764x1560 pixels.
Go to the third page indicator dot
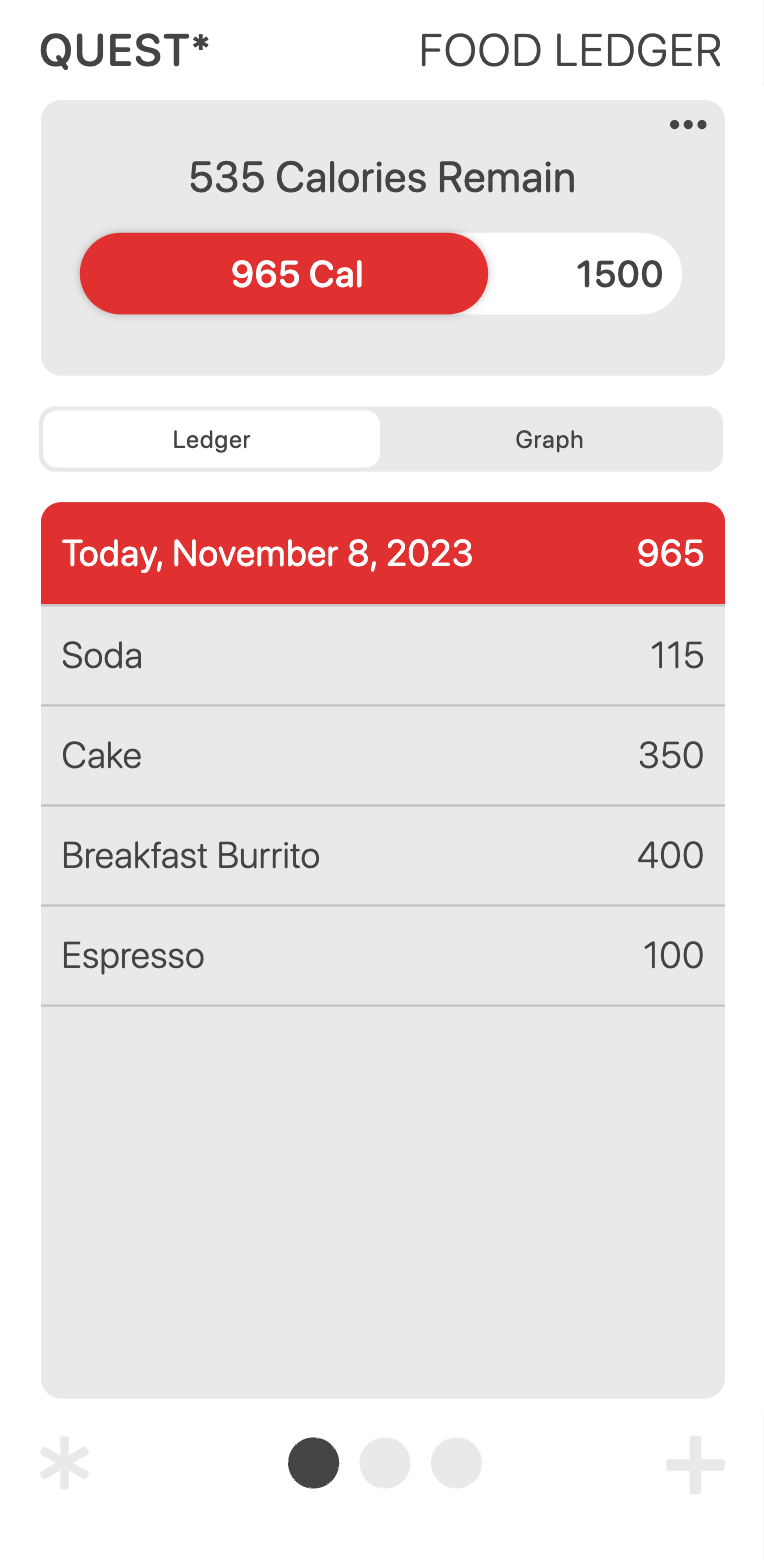[456, 1463]
